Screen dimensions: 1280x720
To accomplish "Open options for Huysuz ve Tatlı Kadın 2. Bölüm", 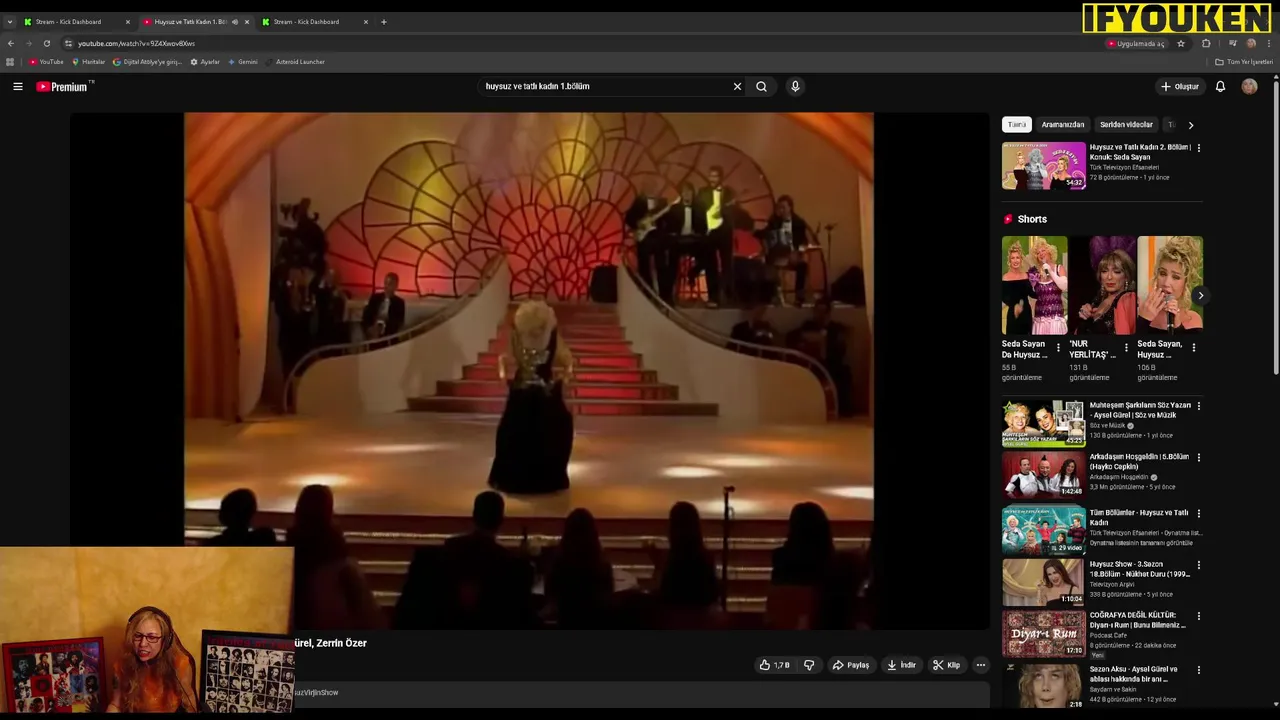I will (1199, 148).
